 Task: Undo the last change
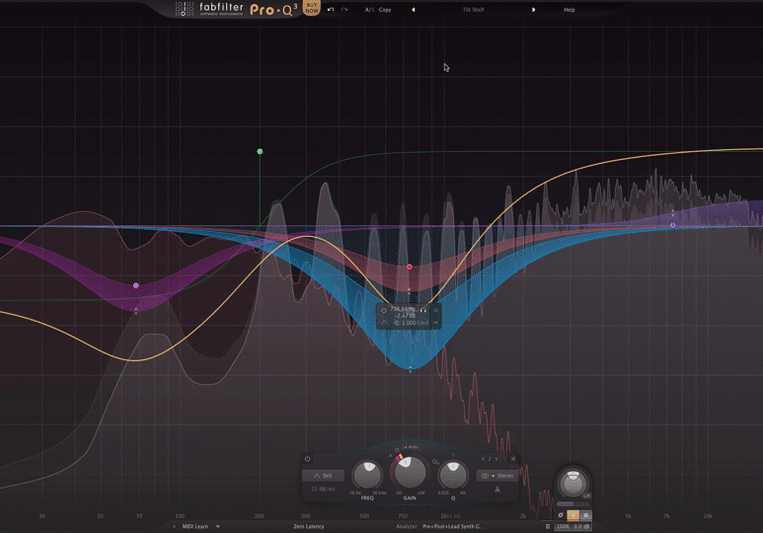[331, 9]
